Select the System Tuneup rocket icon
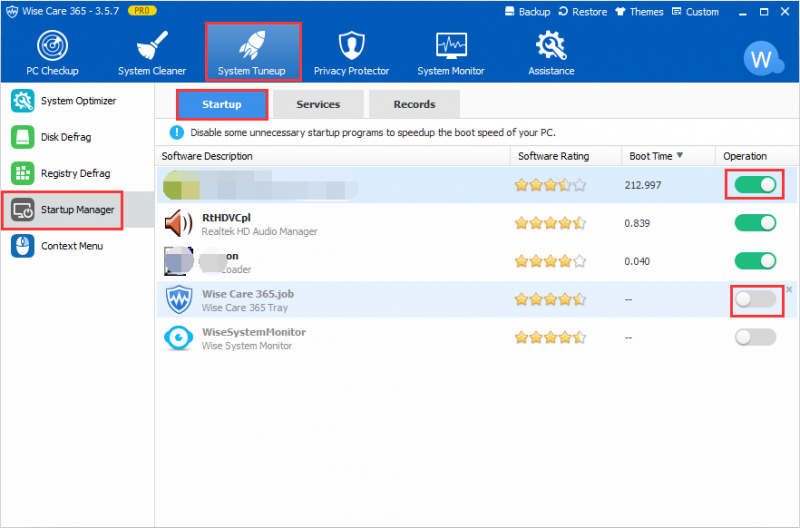This screenshot has height=528, width=800. tap(252, 44)
